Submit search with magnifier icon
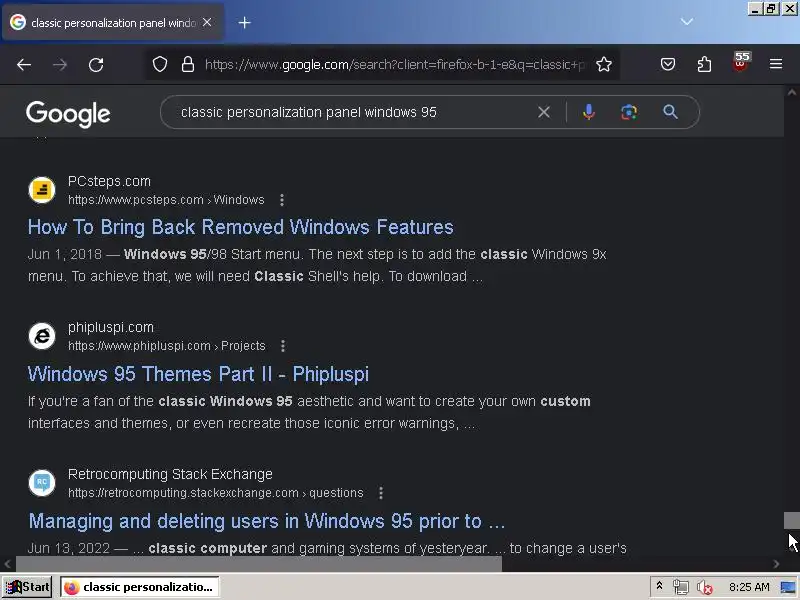 click(x=670, y=112)
